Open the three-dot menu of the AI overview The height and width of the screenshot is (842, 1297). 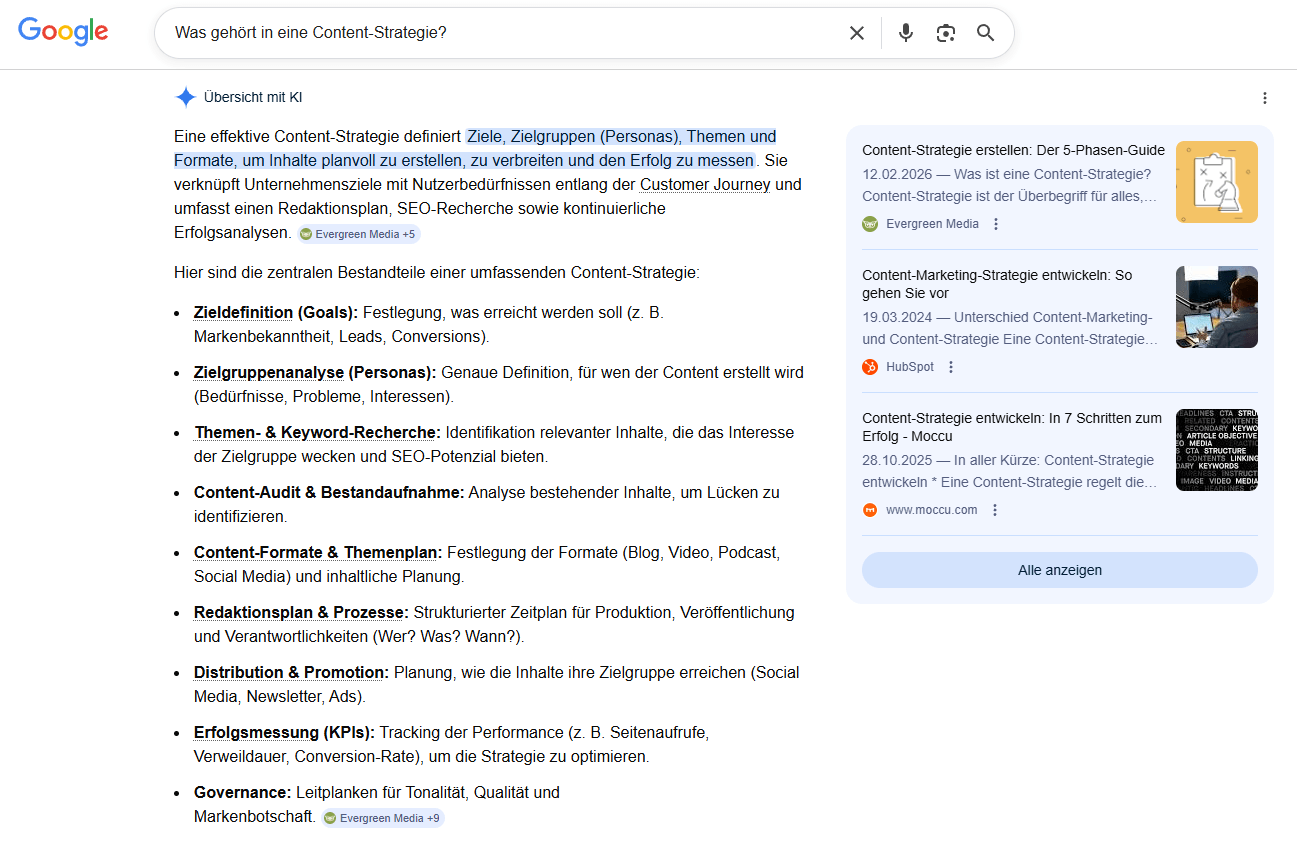pos(1265,97)
